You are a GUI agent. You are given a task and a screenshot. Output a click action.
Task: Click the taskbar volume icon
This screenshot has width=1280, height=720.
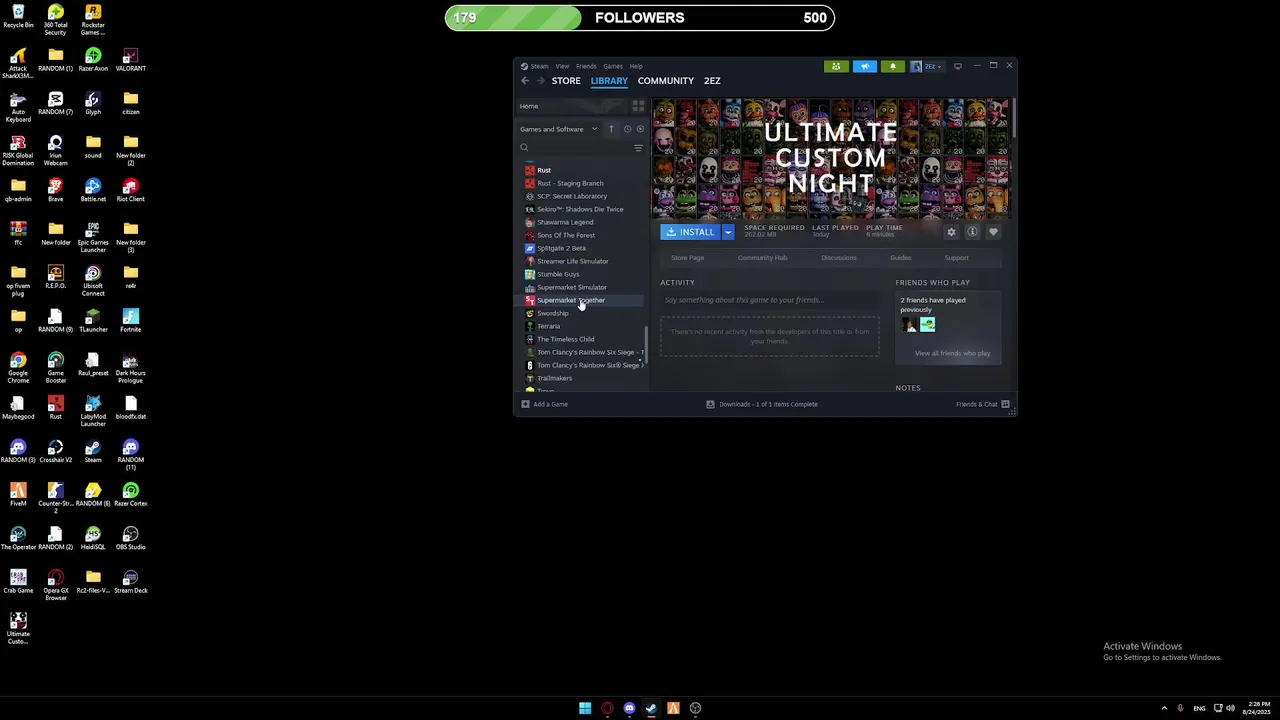(x=1230, y=708)
